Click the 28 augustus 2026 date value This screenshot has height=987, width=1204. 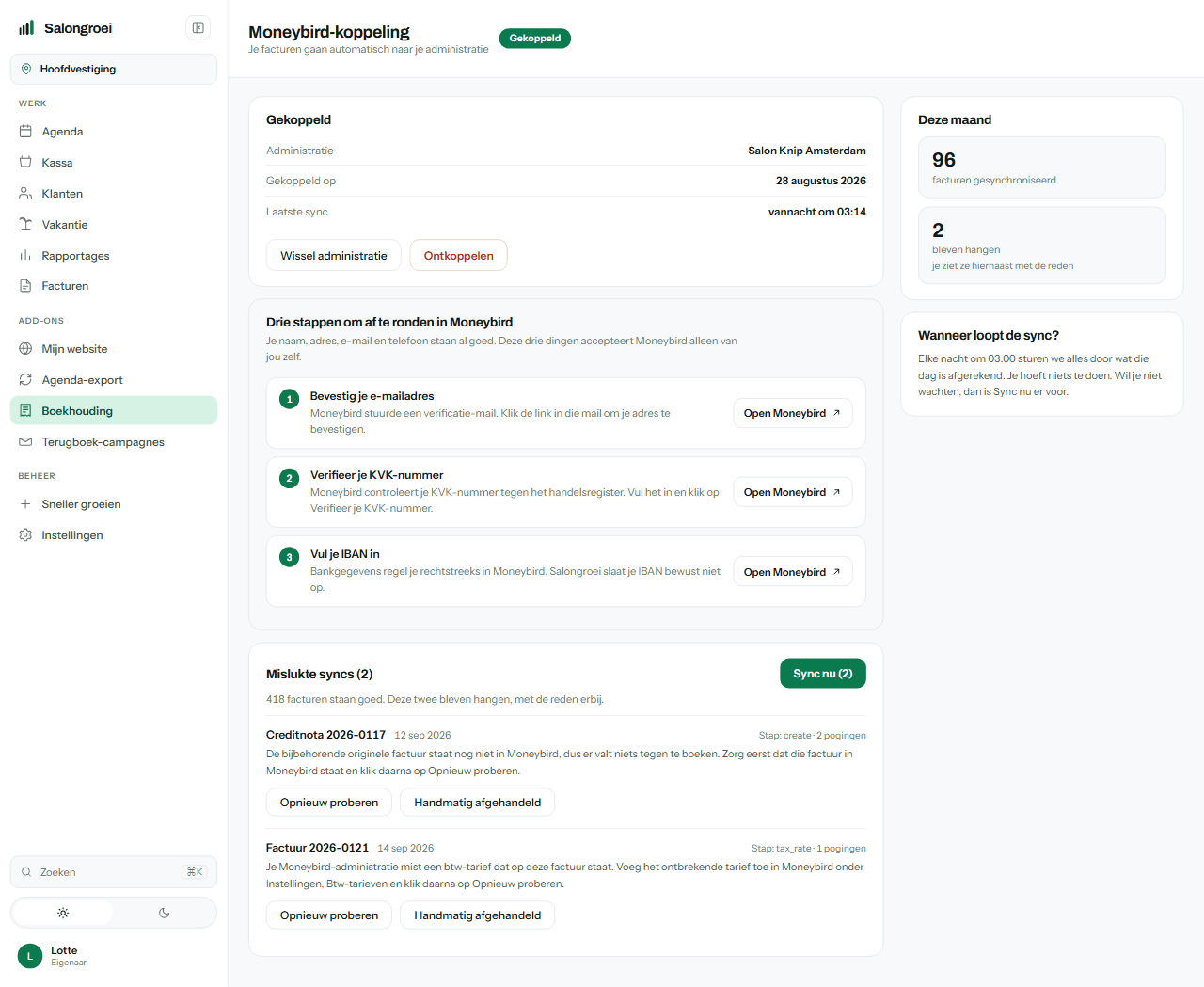point(821,181)
